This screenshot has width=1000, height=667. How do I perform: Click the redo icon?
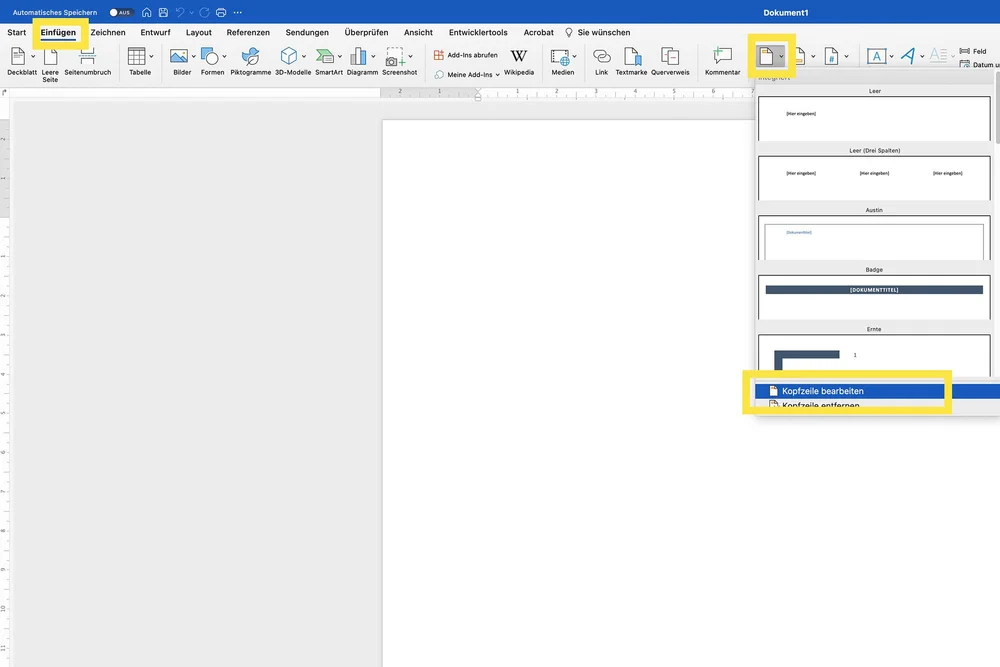pyautogui.click(x=204, y=12)
